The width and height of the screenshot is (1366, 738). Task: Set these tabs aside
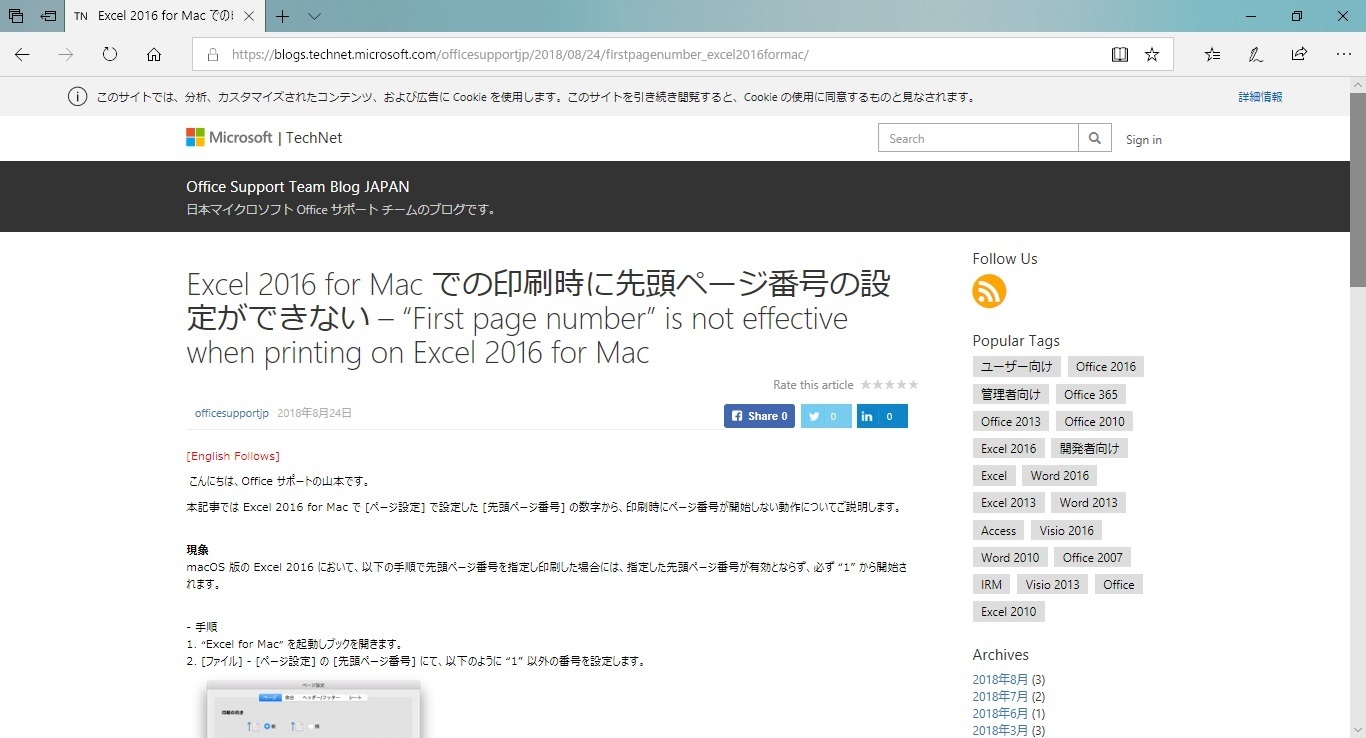48,16
